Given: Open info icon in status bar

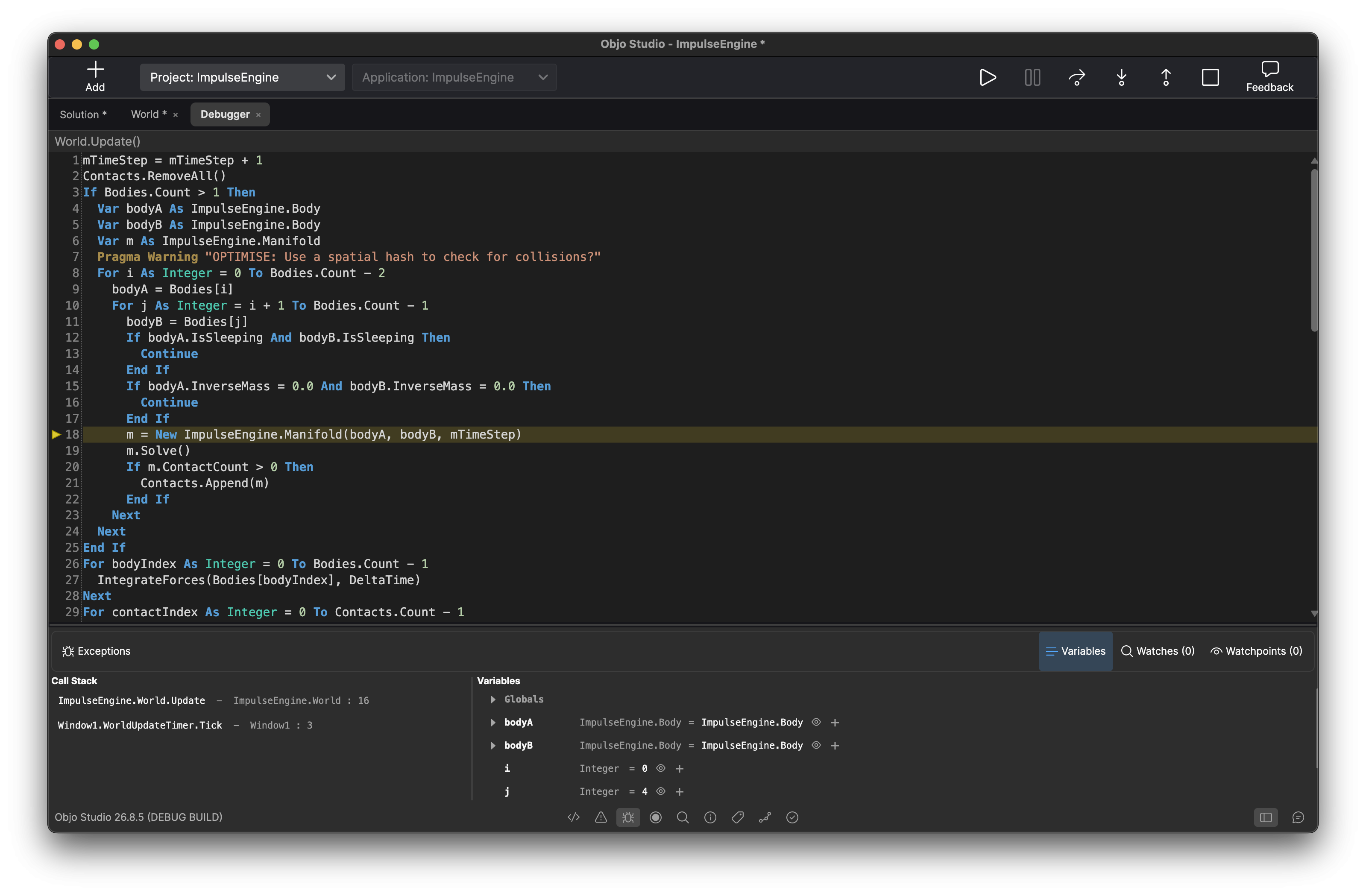Looking at the screenshot, I should point(710,817).
